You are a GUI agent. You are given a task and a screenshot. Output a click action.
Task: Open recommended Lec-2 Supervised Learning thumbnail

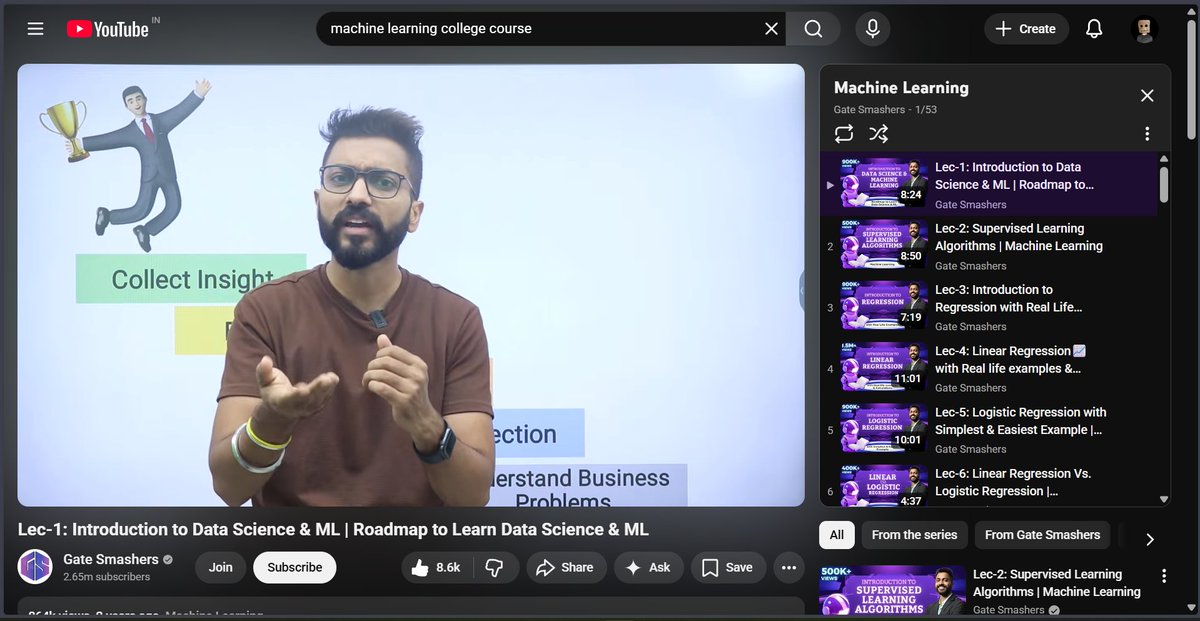pyautogui.click(x=892, y=592)
